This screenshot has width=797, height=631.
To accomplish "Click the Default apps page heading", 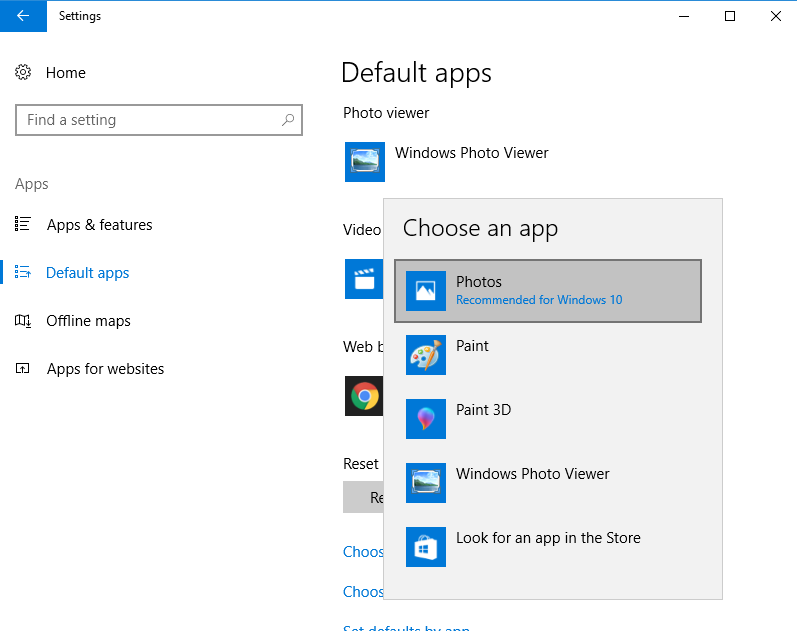I will pos(416,73).
